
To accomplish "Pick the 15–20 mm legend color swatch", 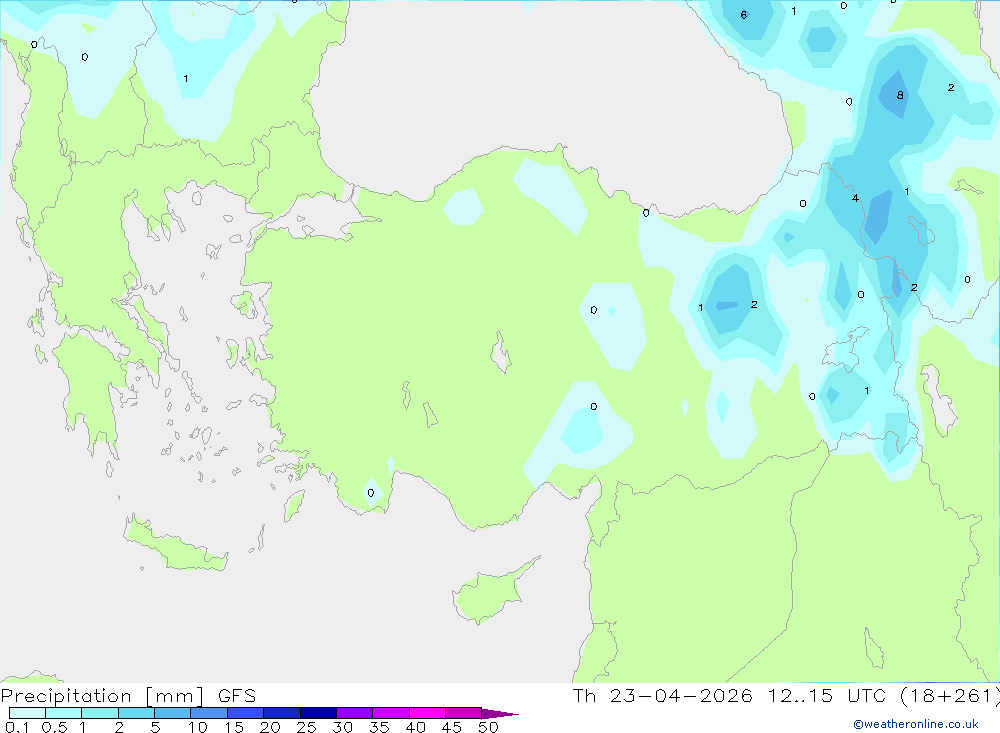I will tap(245, 713).
